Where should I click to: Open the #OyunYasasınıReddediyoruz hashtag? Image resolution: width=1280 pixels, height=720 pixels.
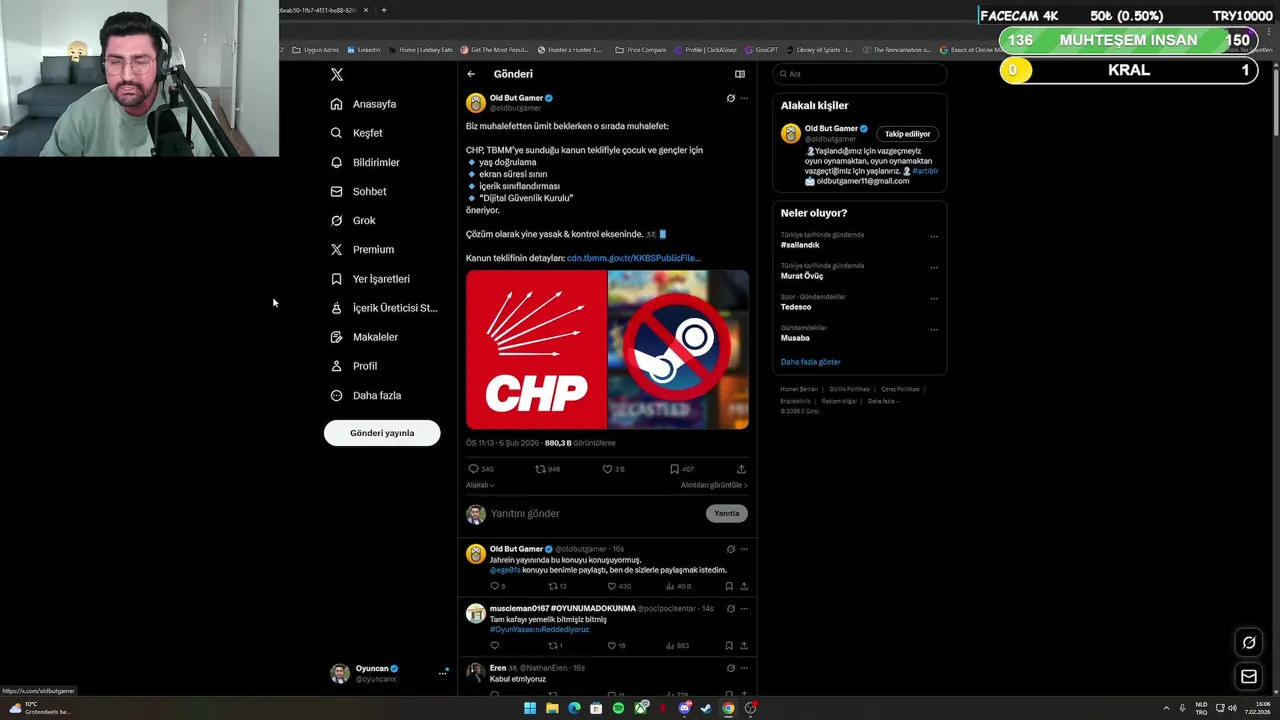point(539,630)
